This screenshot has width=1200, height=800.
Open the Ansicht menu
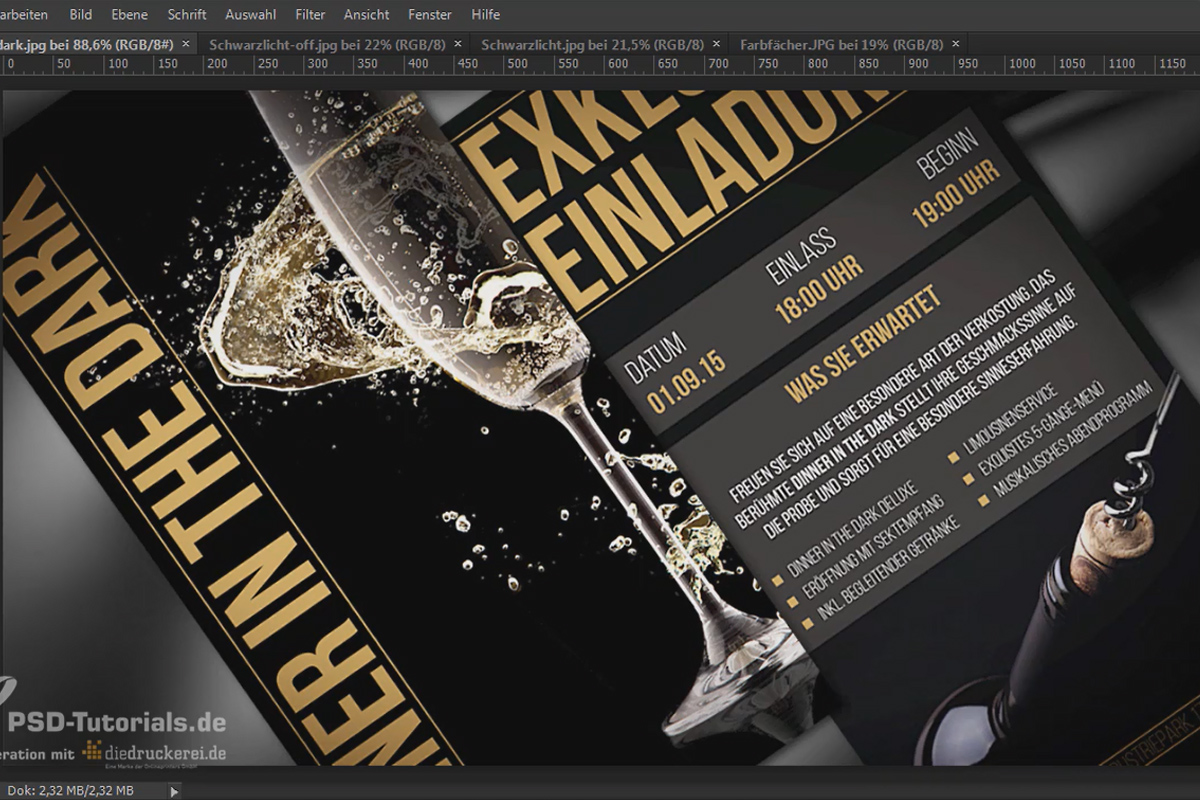coord(367,15)
